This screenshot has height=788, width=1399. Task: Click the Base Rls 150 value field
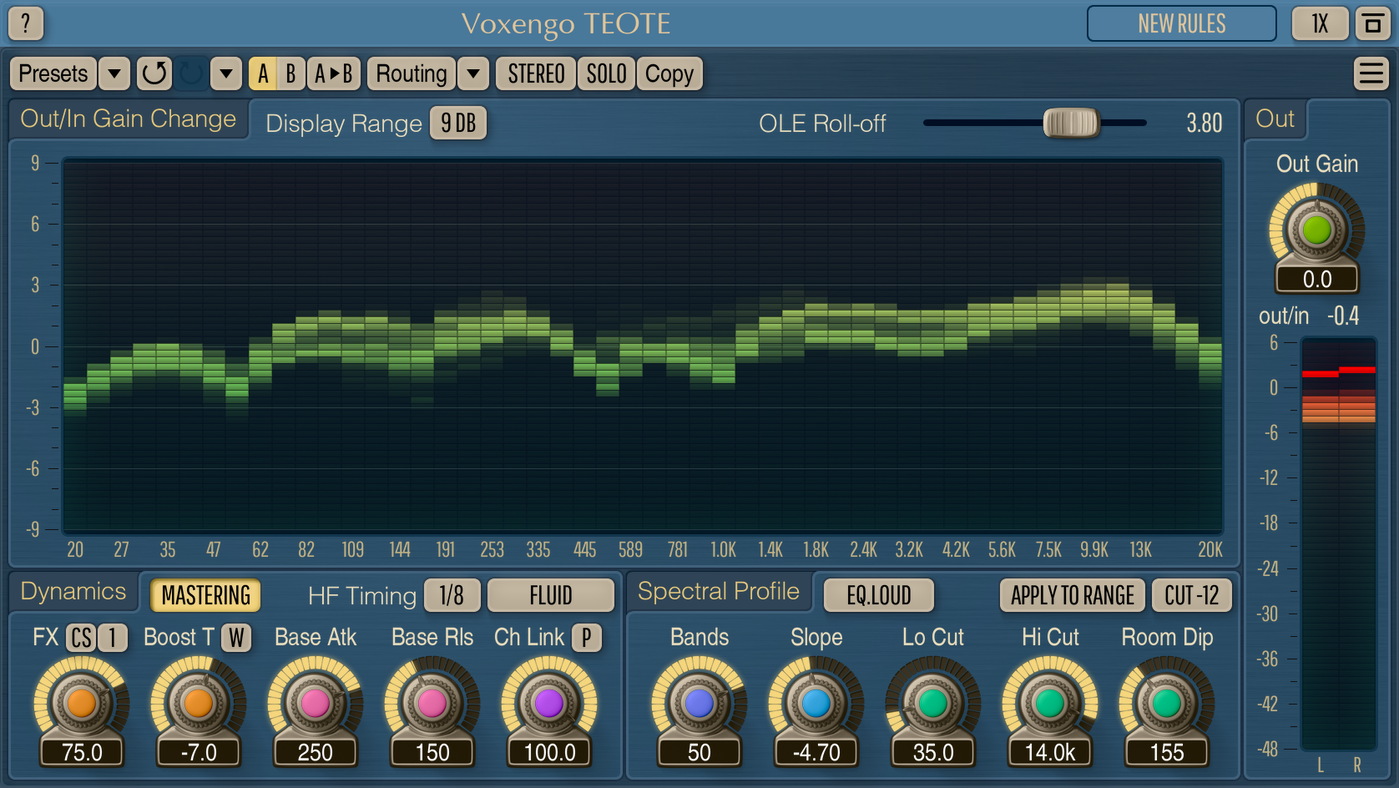pyautogui.click(x=432, y=752)
